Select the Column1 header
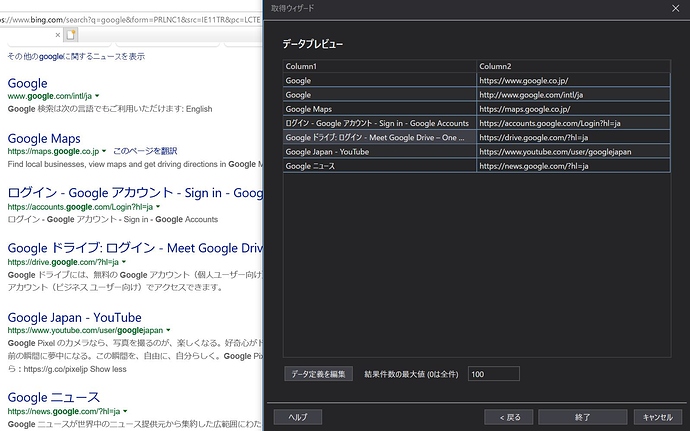This screenshot has height=431, width=690. click(x=380, y=66)
